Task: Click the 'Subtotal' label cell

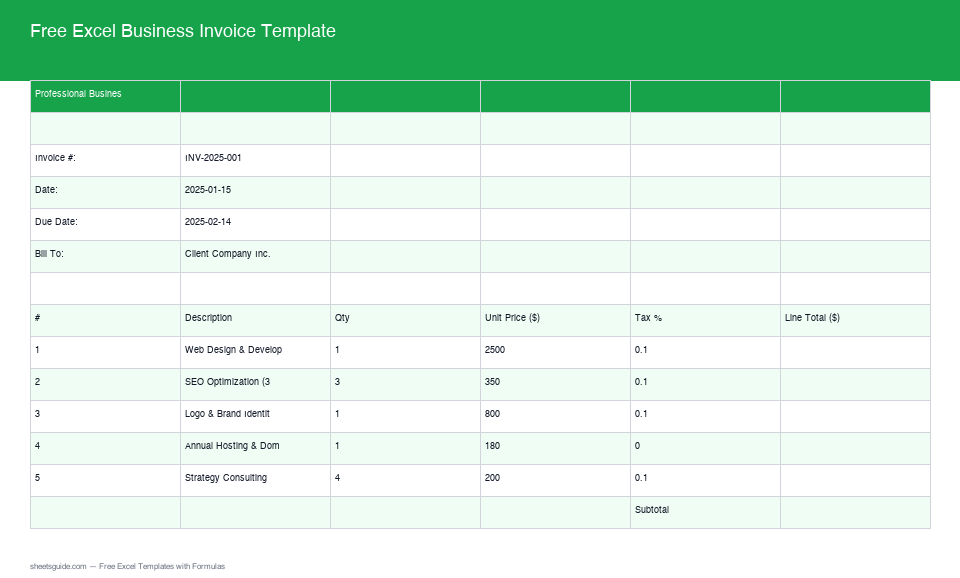Action: (705, 511)
